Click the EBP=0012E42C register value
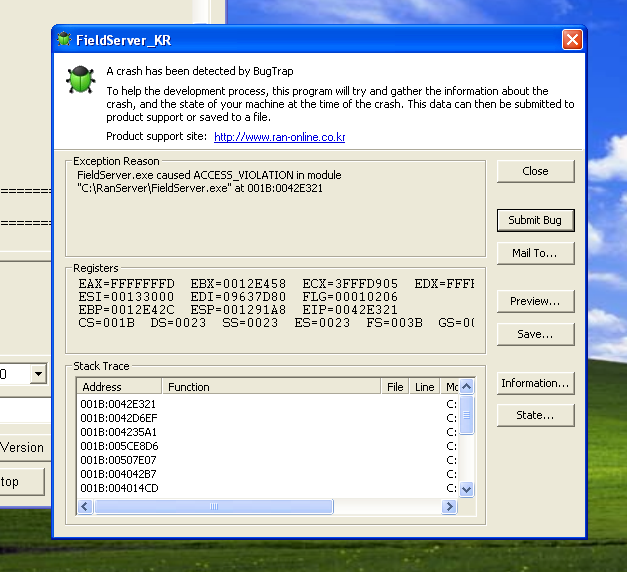The image size is (627, 572). point(126,310)
